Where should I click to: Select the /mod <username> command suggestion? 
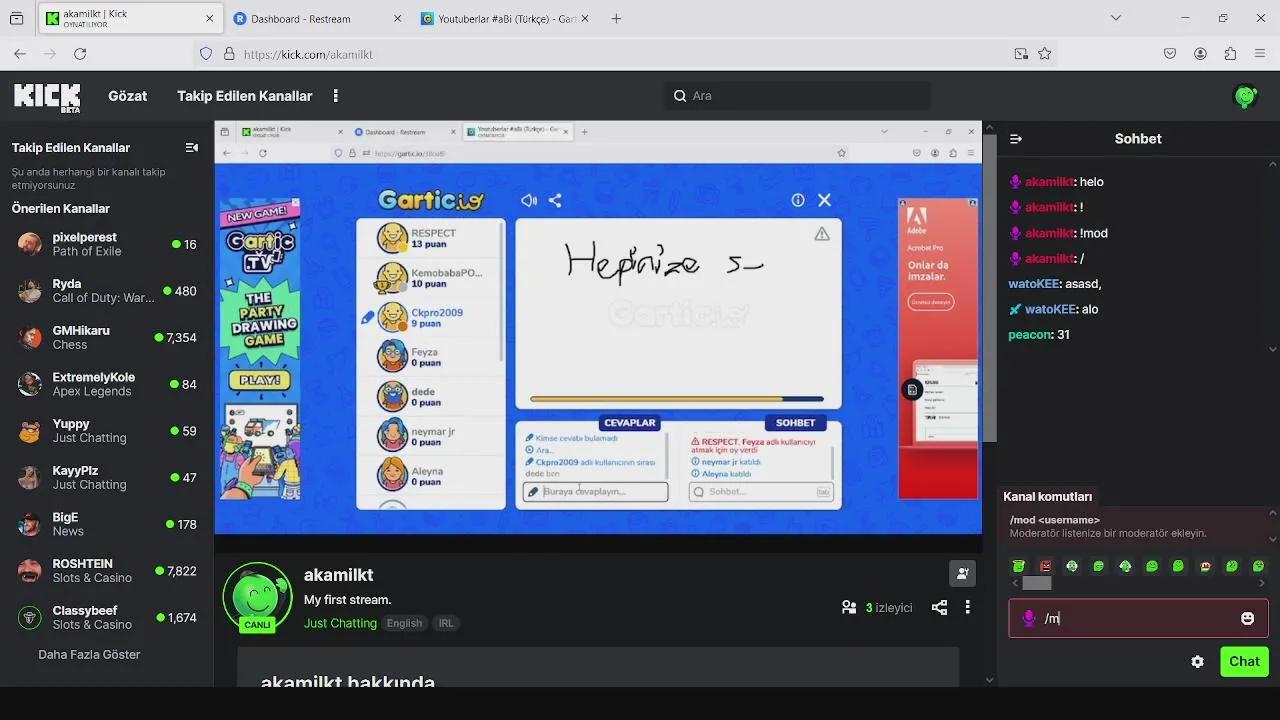(x=1132, y=526)
